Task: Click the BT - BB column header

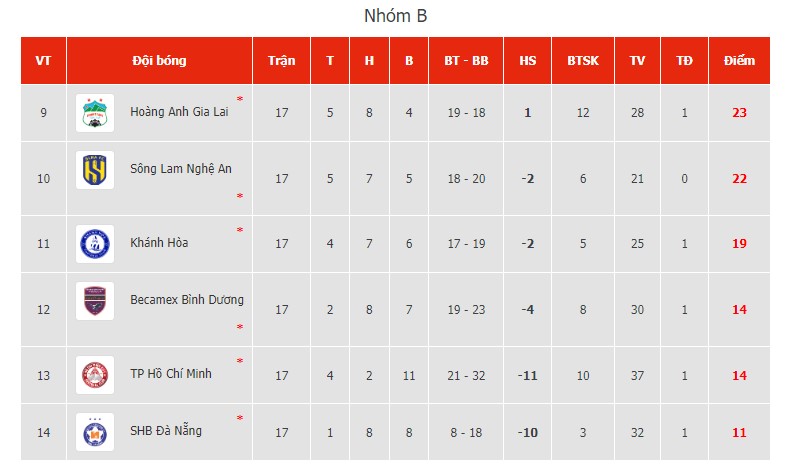Action: pyautogui.click(x=466, y=61)
